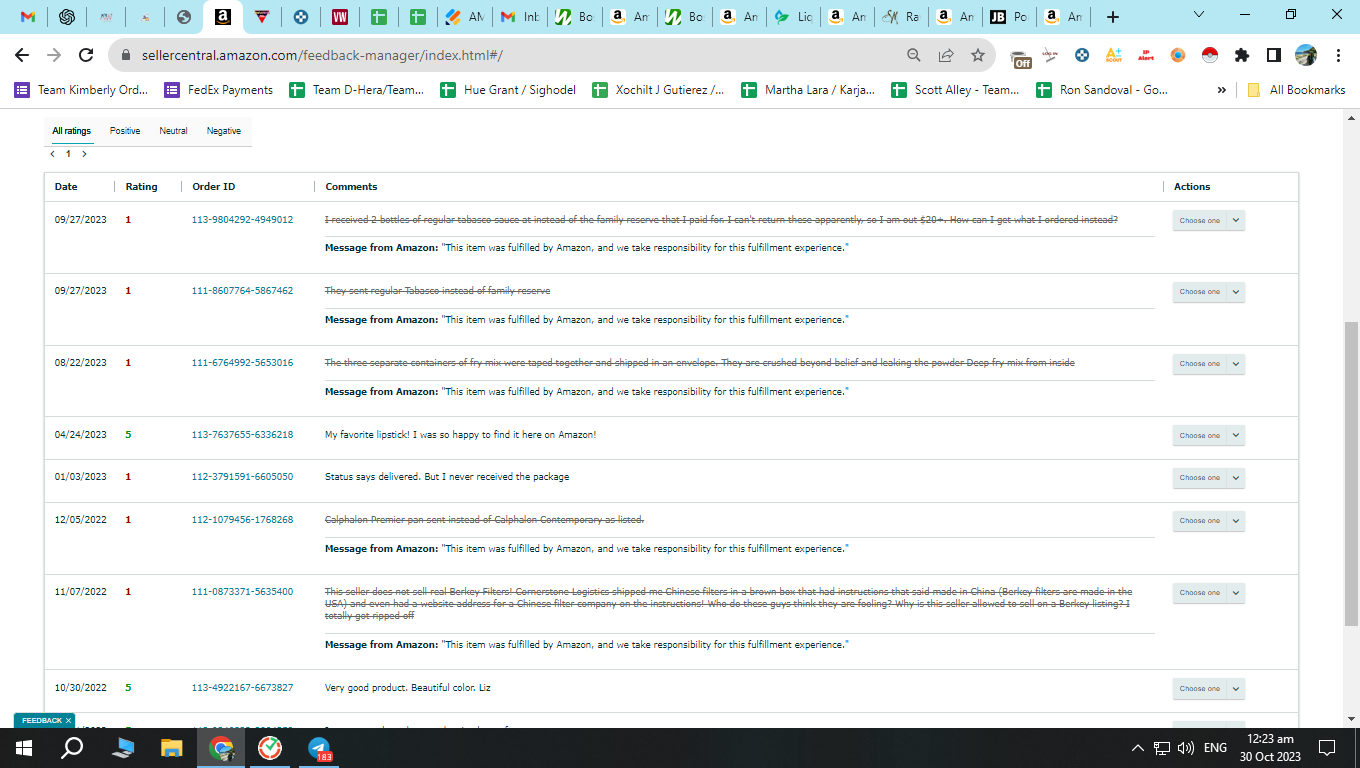
Task: Open Windows taskbar search
Action: [72, 748]
